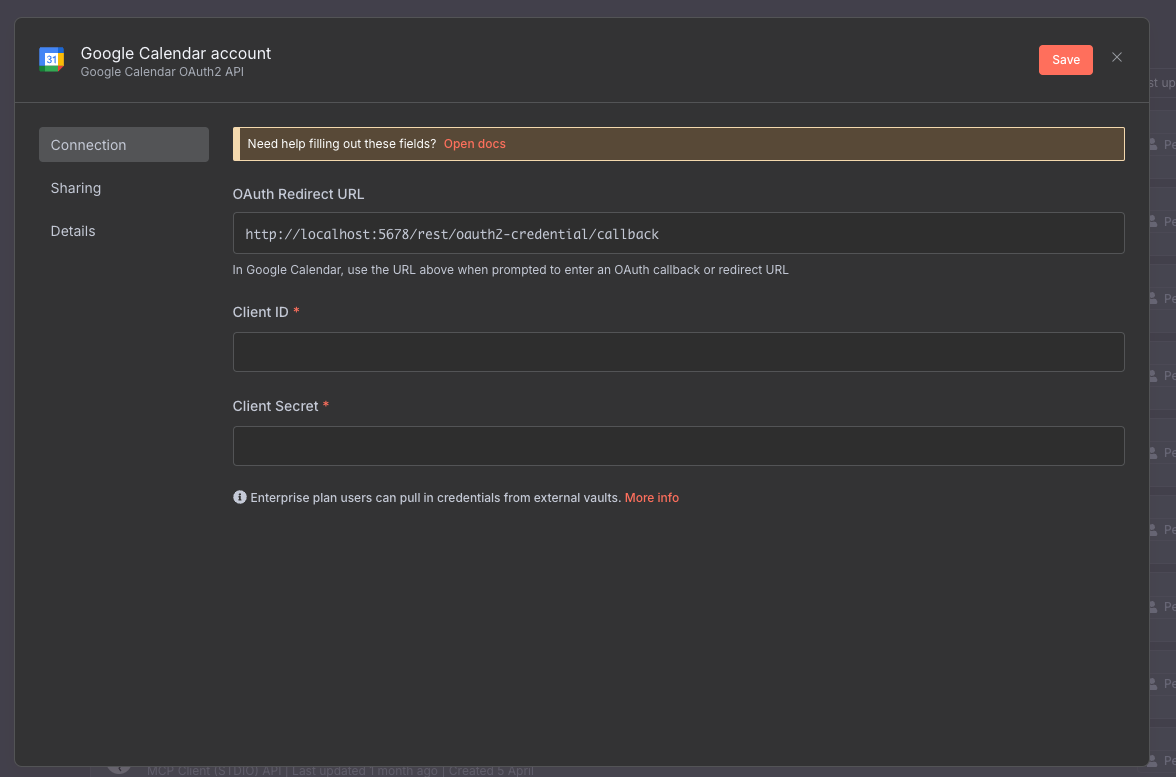Screen dimensions: 1176x777
Task: Click the hint text below the redirect URL
Action: [x=511, y=270]
